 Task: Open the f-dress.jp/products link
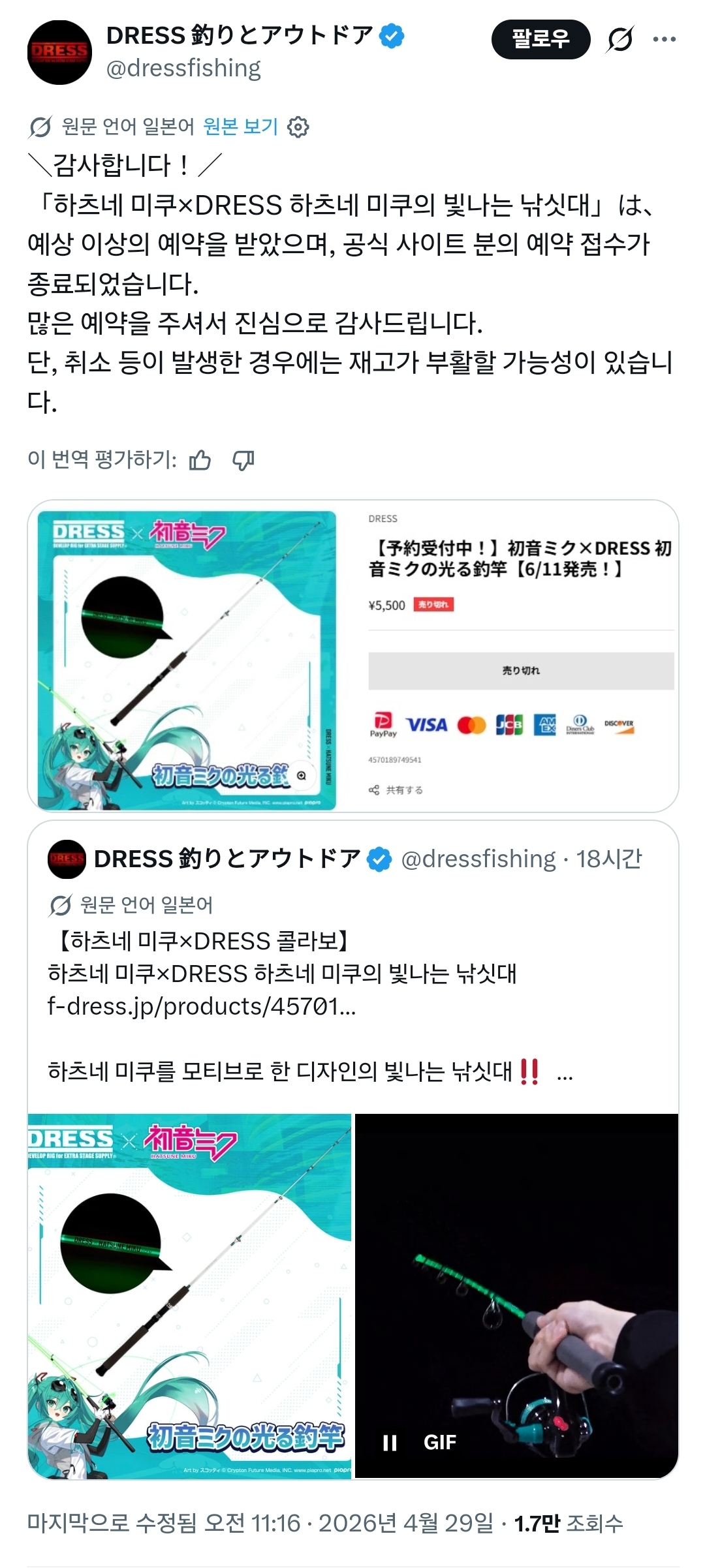point(202,1006)
